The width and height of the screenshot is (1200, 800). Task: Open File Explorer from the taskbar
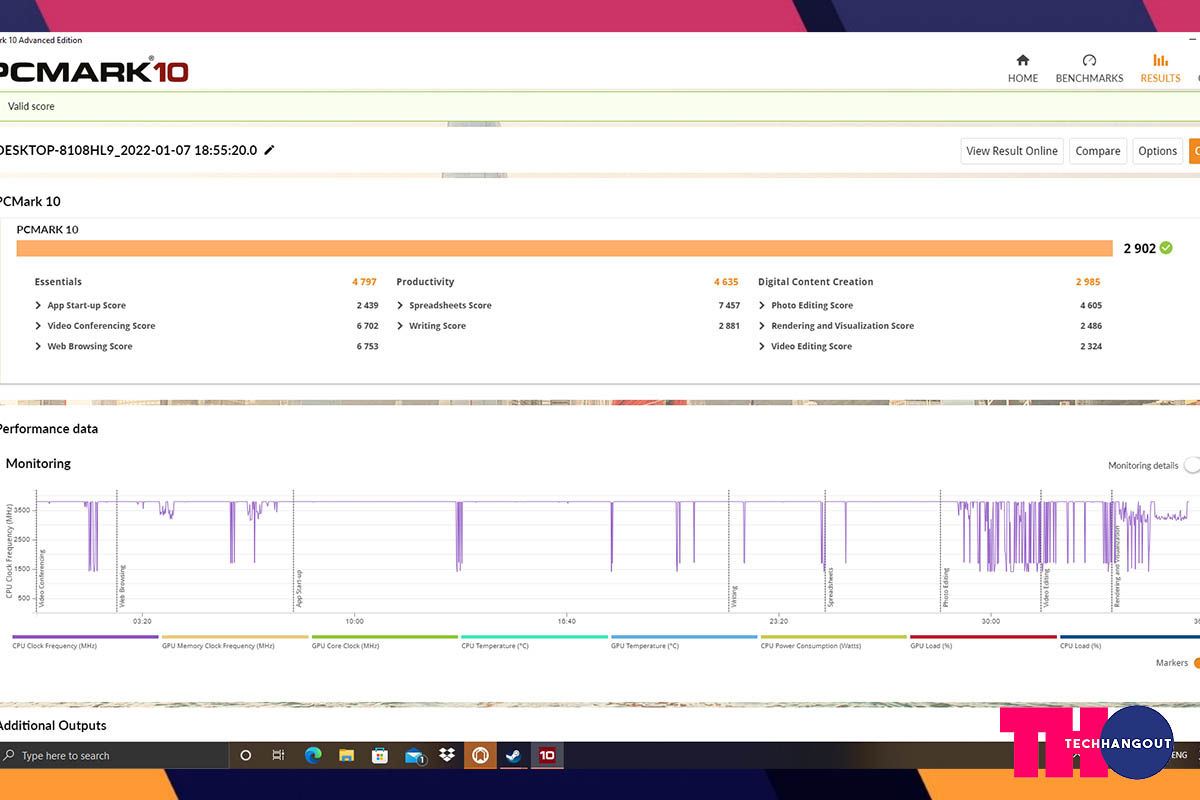pos(347,755)
